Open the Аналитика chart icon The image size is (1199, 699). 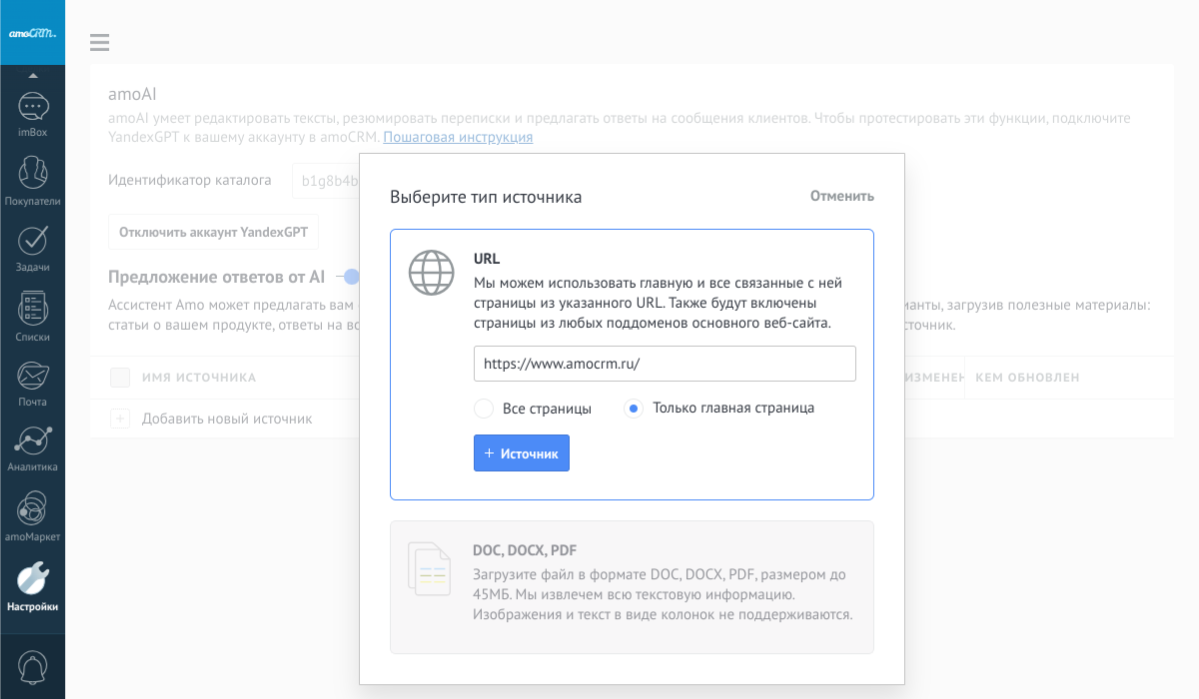click(x=33, y=441)
